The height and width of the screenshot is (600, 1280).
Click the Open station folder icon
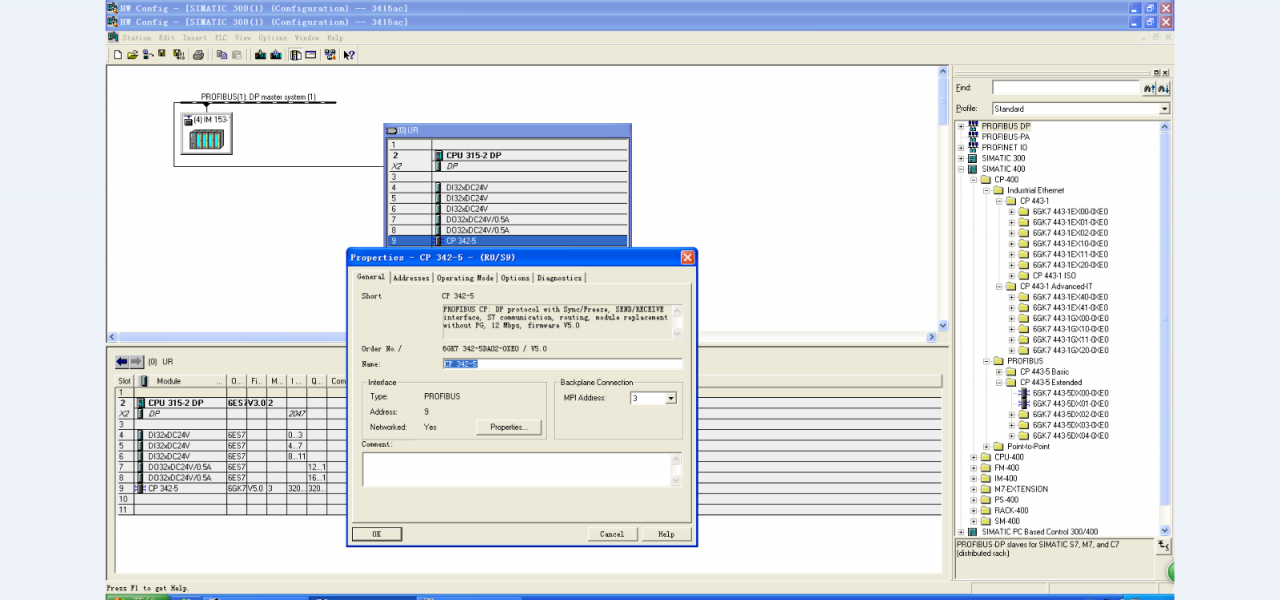[132, 55]
